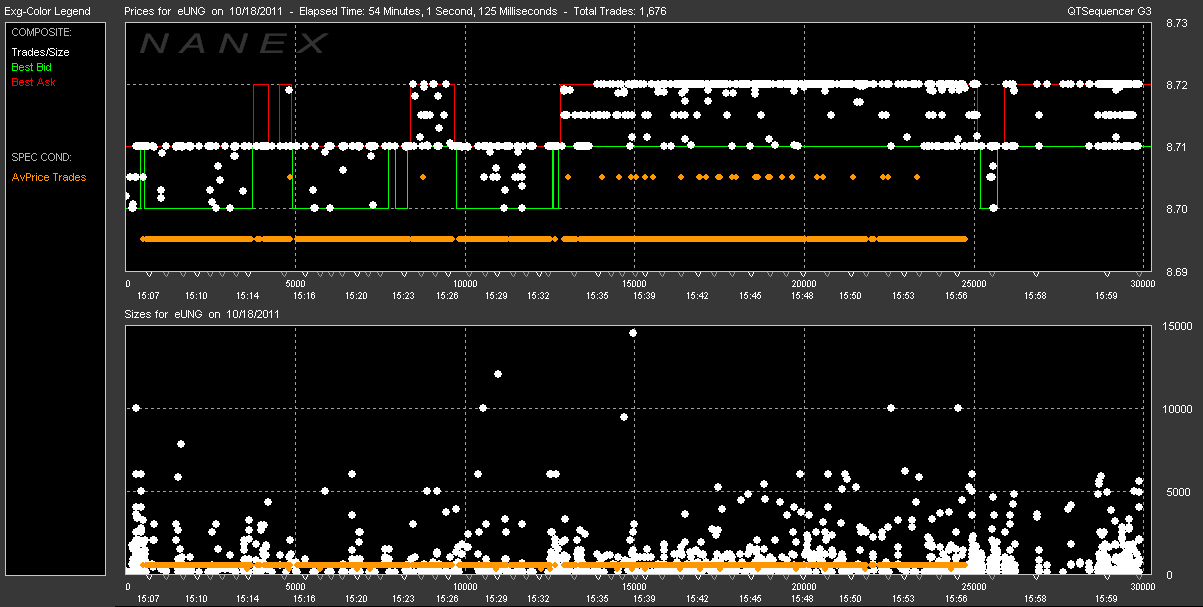
Task: Click the 20000 sequence tick under Sizes chart
Action: [x=803, y=587]
